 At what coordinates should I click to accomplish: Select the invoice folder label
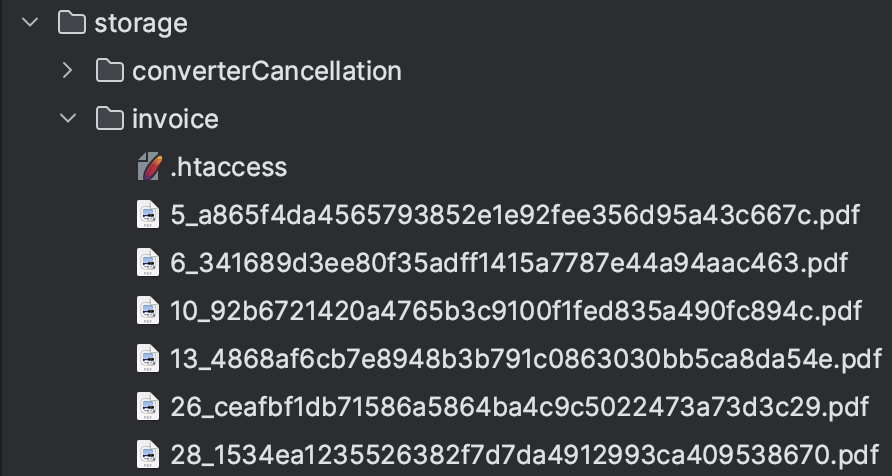(x=175, y=119)
